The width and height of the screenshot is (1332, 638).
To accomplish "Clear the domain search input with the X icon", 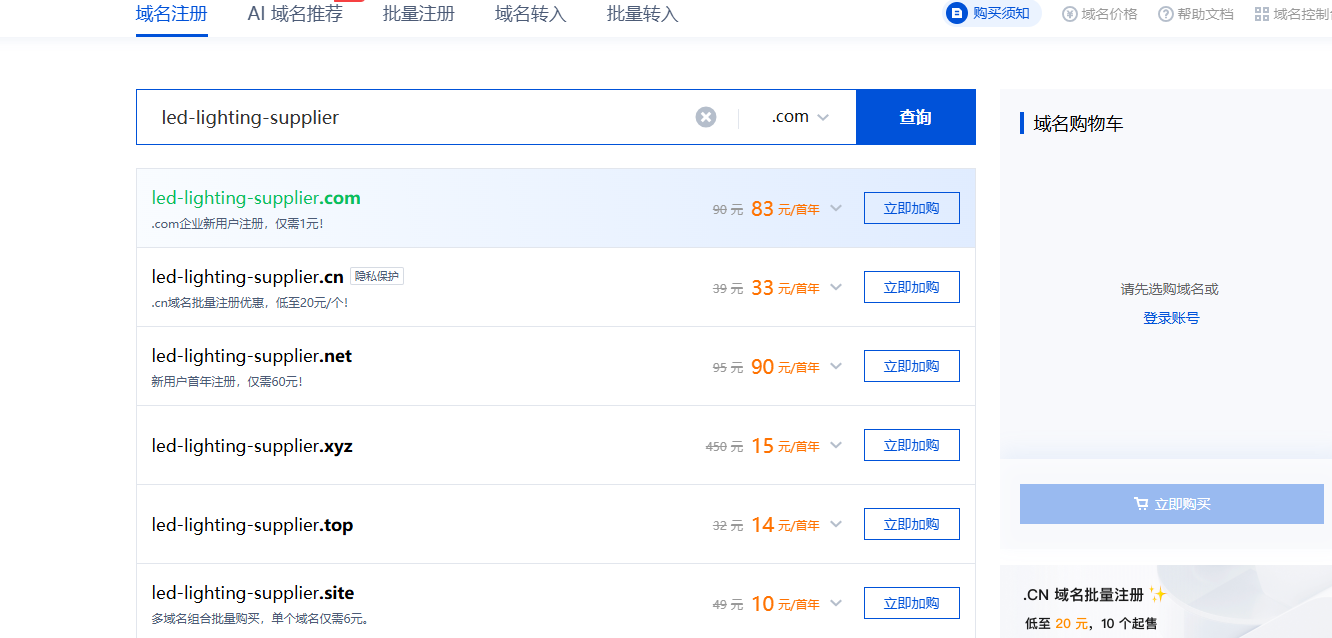I will 706,117.
